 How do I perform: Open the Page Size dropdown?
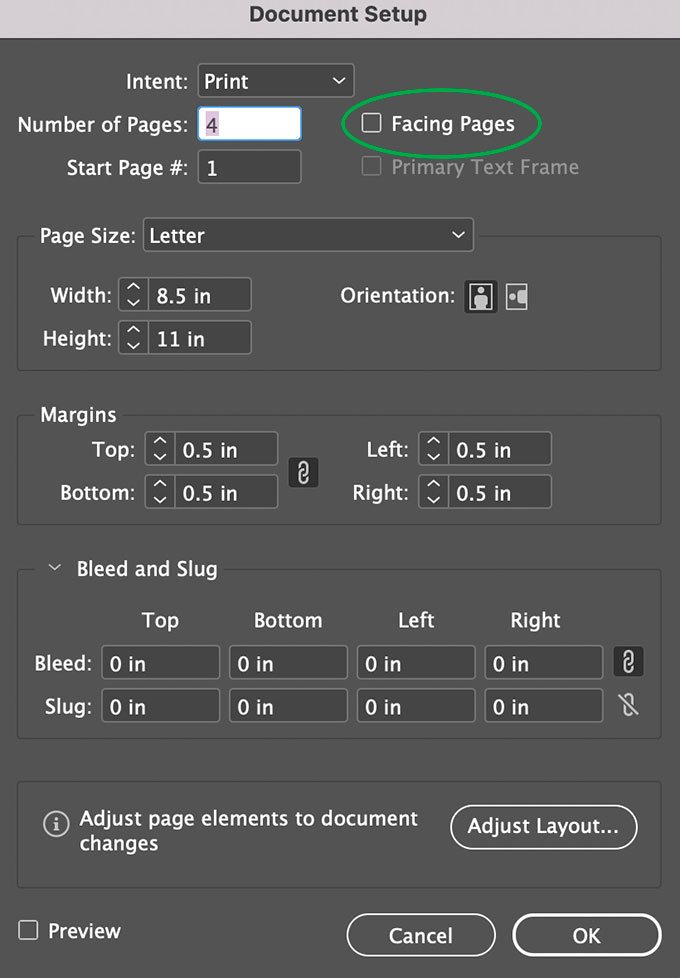pyautogui.click(x=307, y=235)
